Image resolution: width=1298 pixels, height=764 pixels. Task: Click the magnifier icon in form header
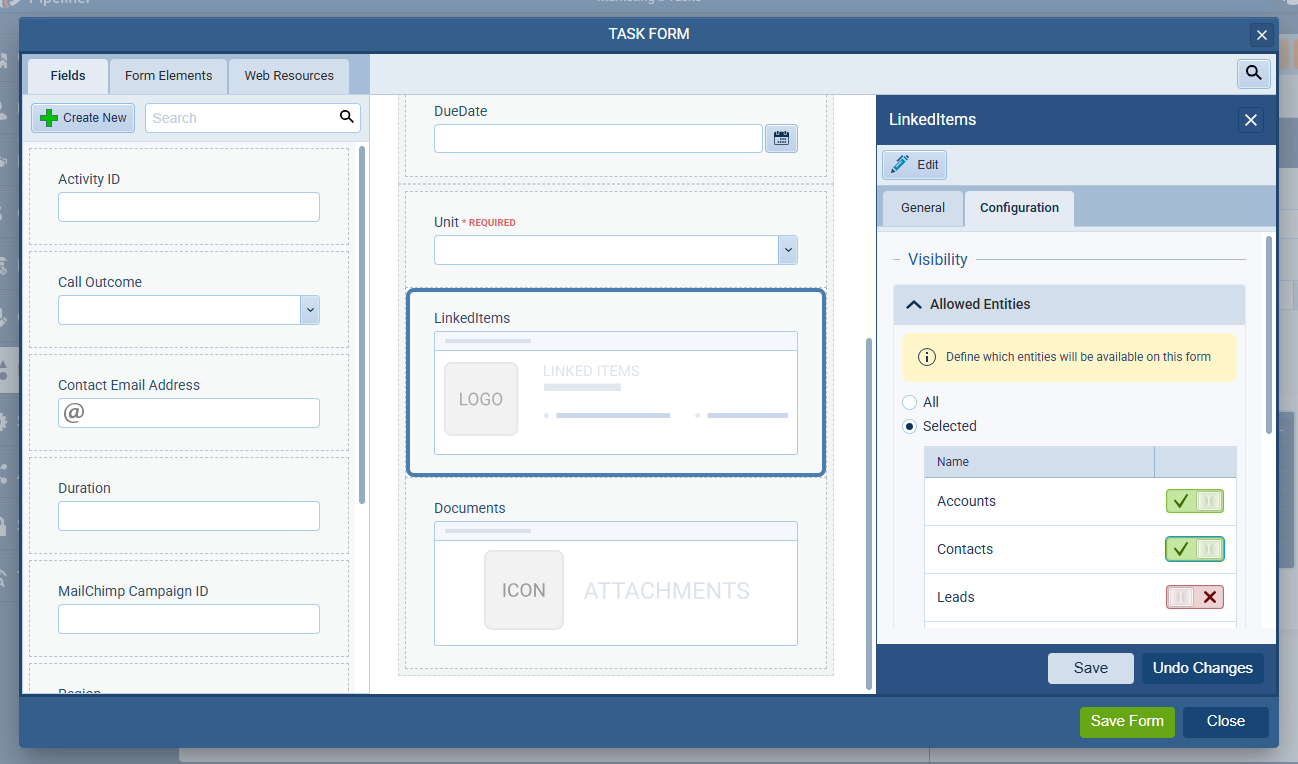pyautogui.click(x=1253, y=73)
